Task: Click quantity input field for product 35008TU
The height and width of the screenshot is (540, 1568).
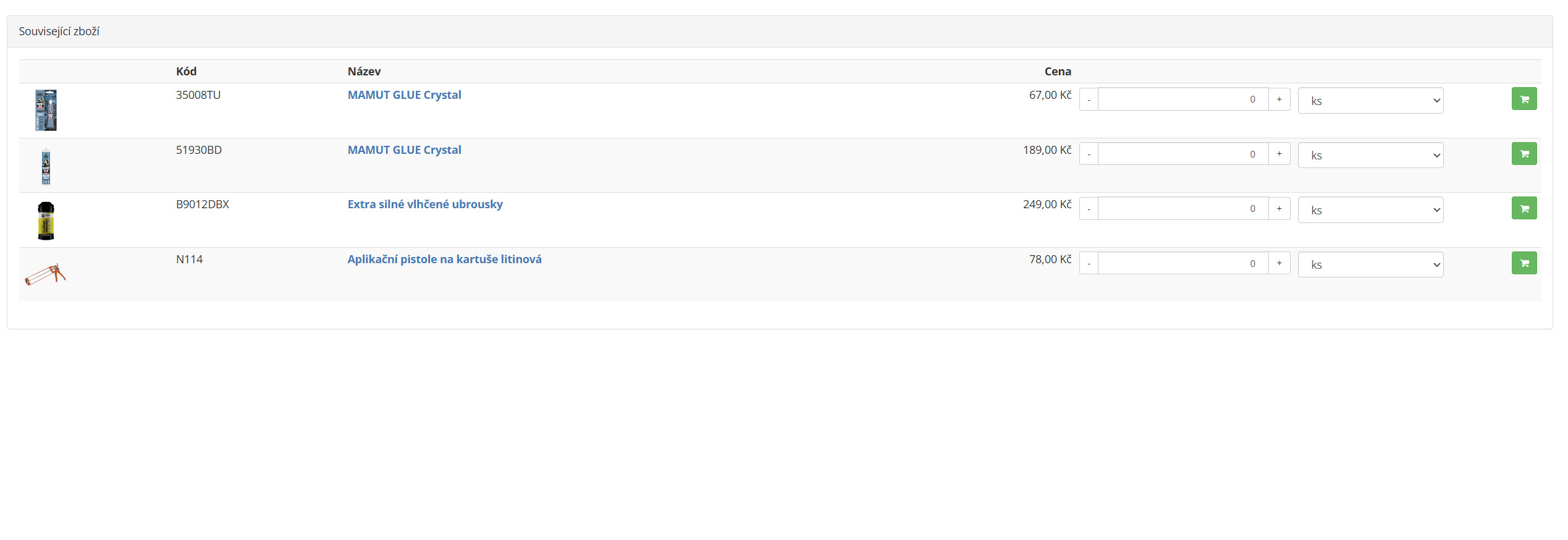Action: [x=1182, y=99]
